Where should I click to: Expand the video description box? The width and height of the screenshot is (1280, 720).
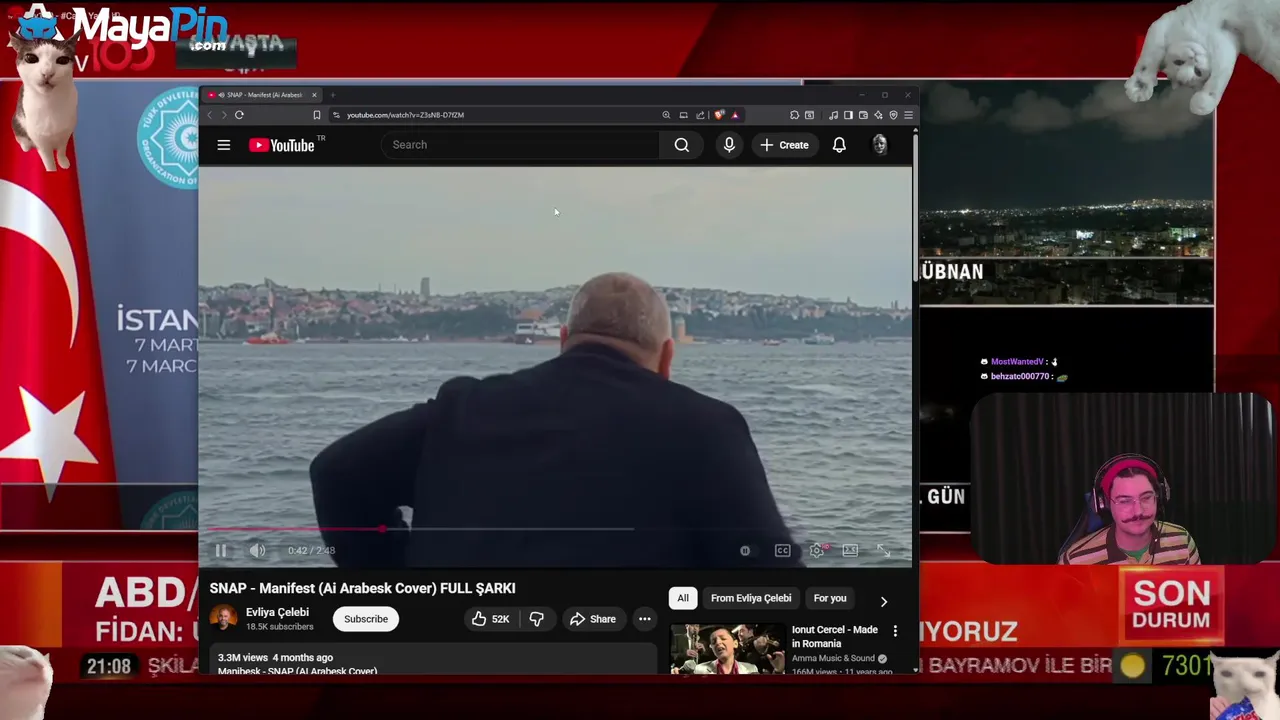tap(433, 661)
